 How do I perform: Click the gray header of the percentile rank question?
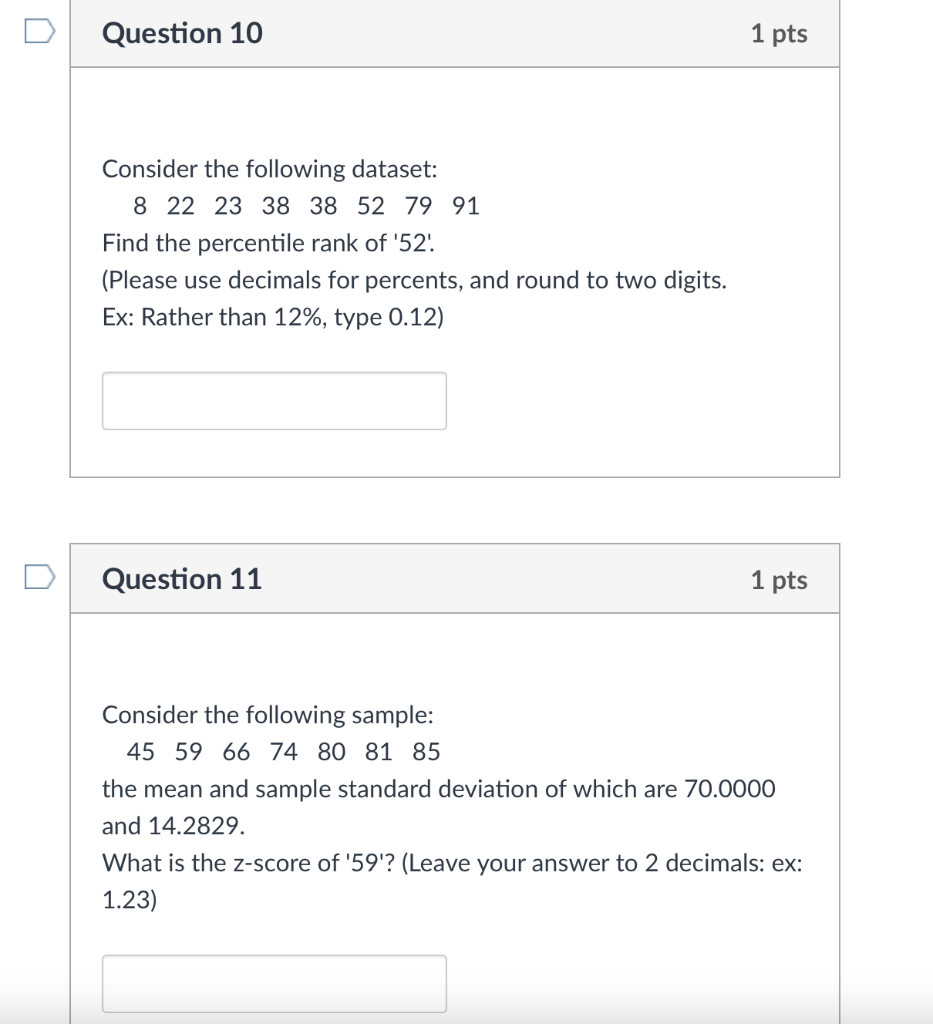[453, 33]
